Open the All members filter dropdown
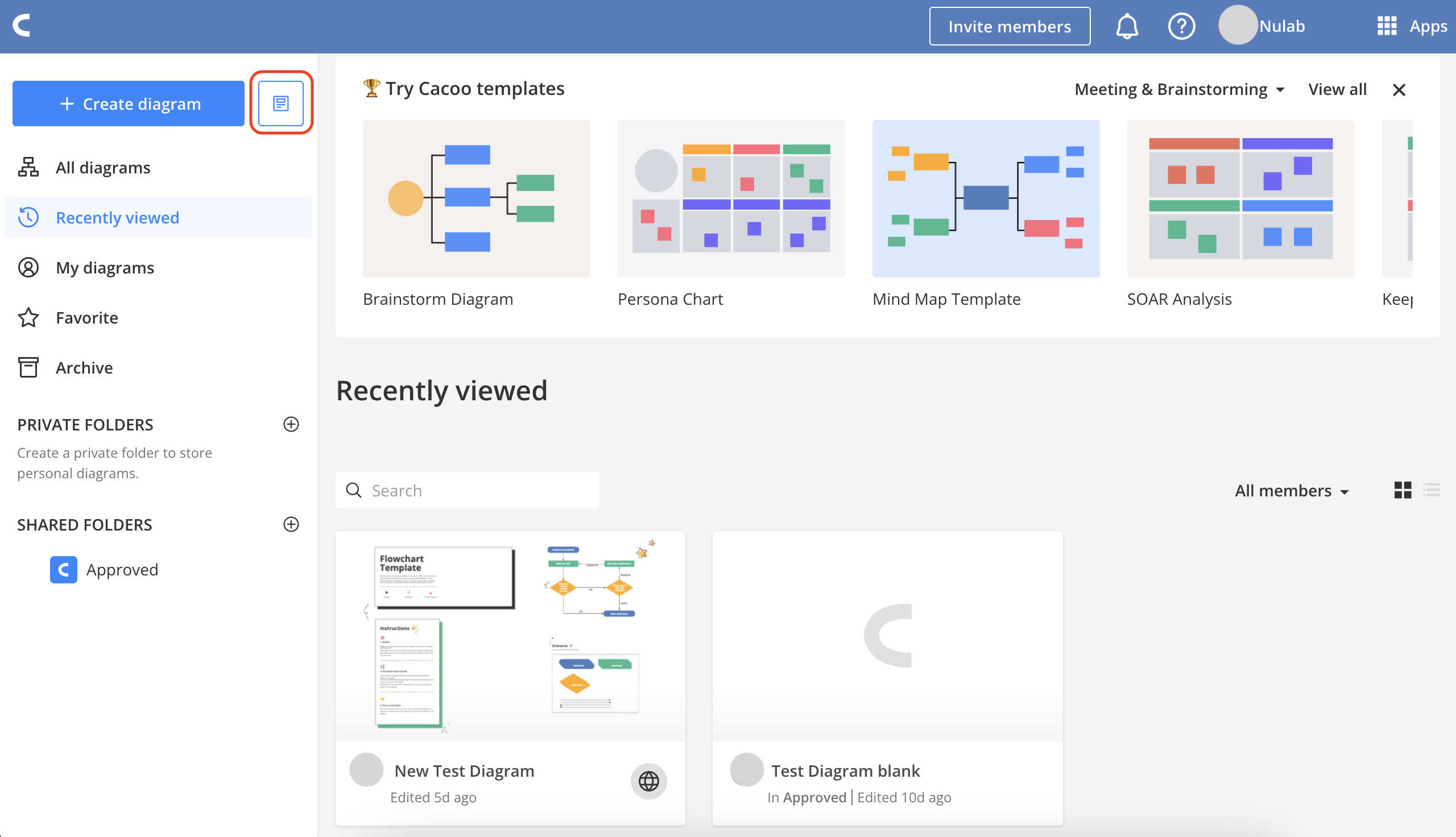This screenshot has height=837, width=1456. coord(1292,490)
